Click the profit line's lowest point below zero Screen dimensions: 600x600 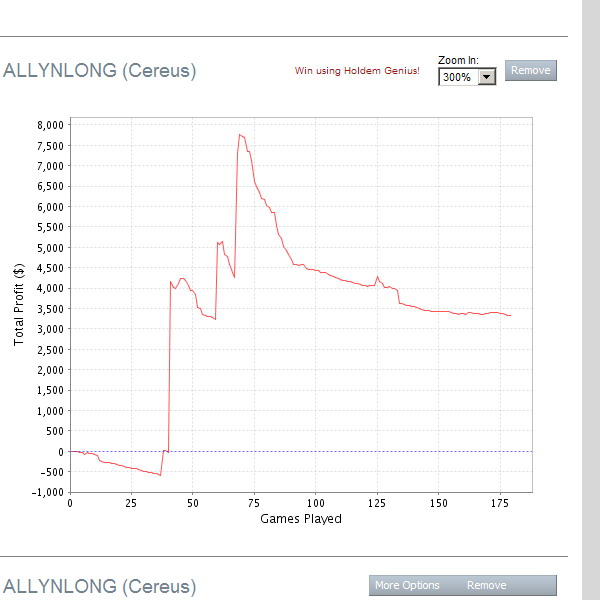[x=160, y=474]
